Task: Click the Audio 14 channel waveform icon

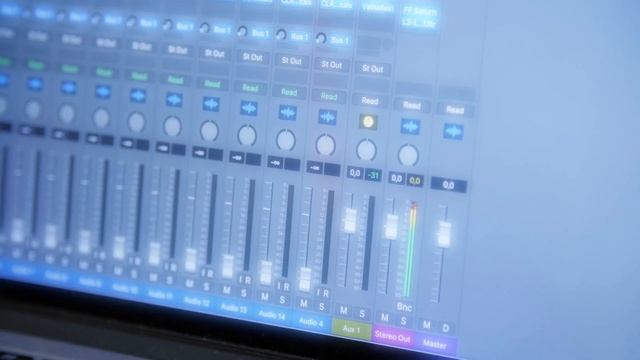Action: click(x=288, y=113)
